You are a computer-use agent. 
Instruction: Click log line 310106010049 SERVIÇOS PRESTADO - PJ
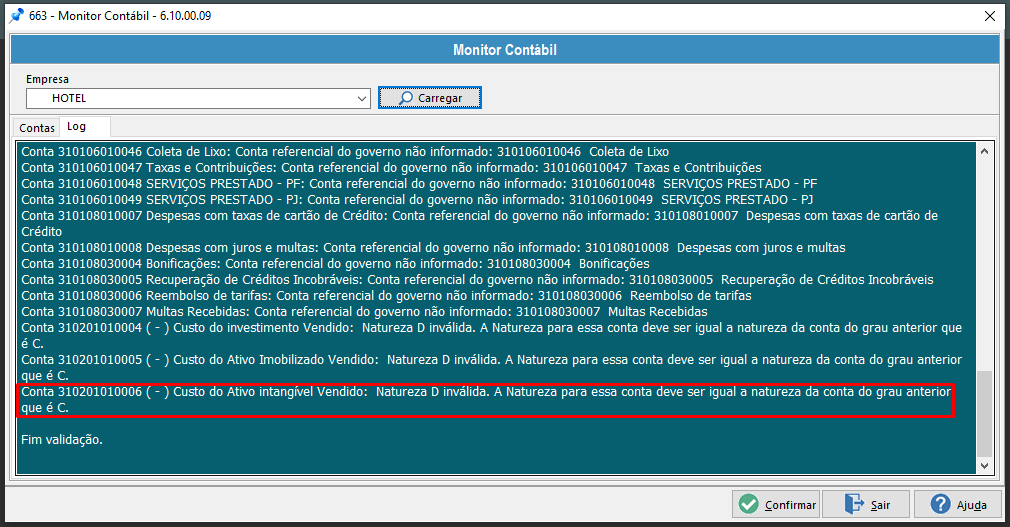tap(417, 200)
